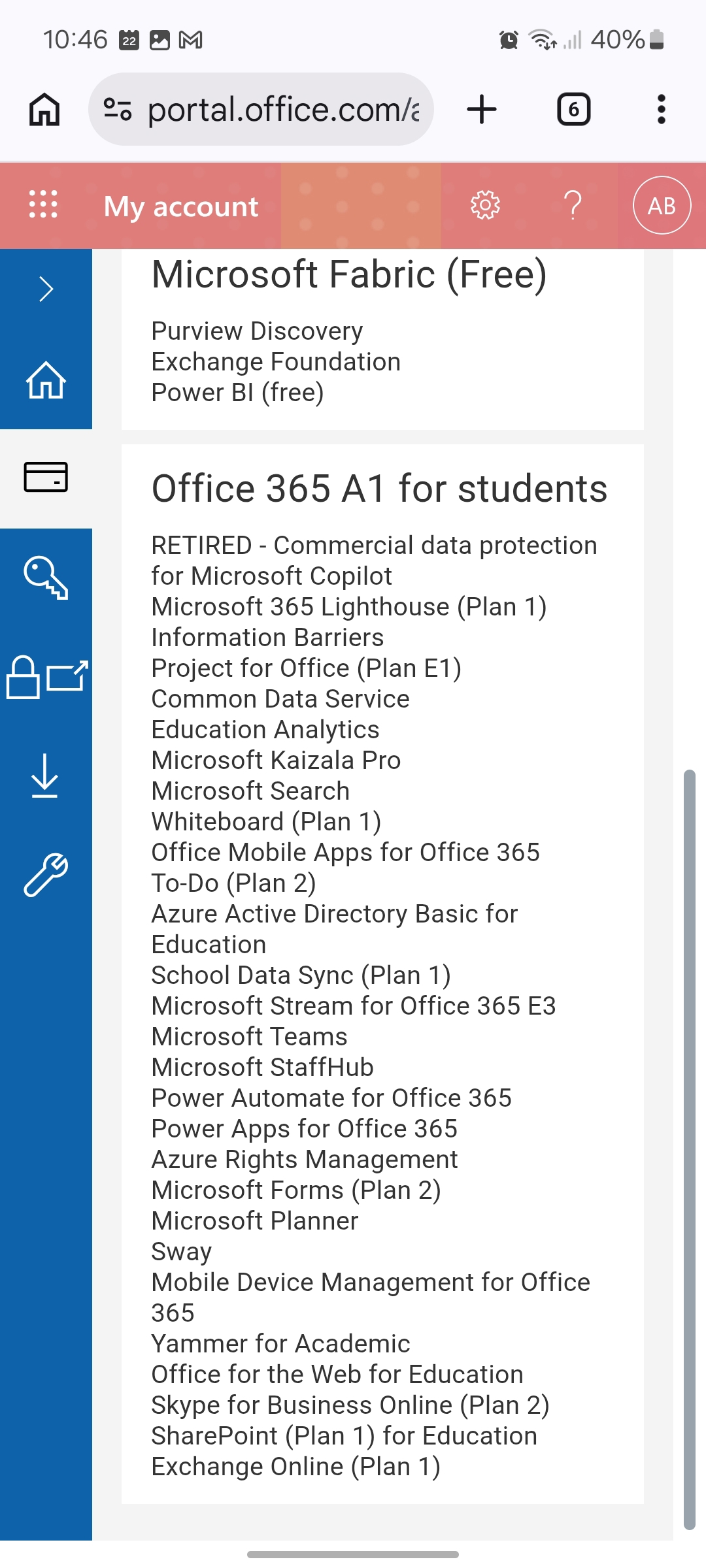Tap the Gmail notification icon in status bar
This screenshot has width=706, height=1568.
tap(190, 41)
